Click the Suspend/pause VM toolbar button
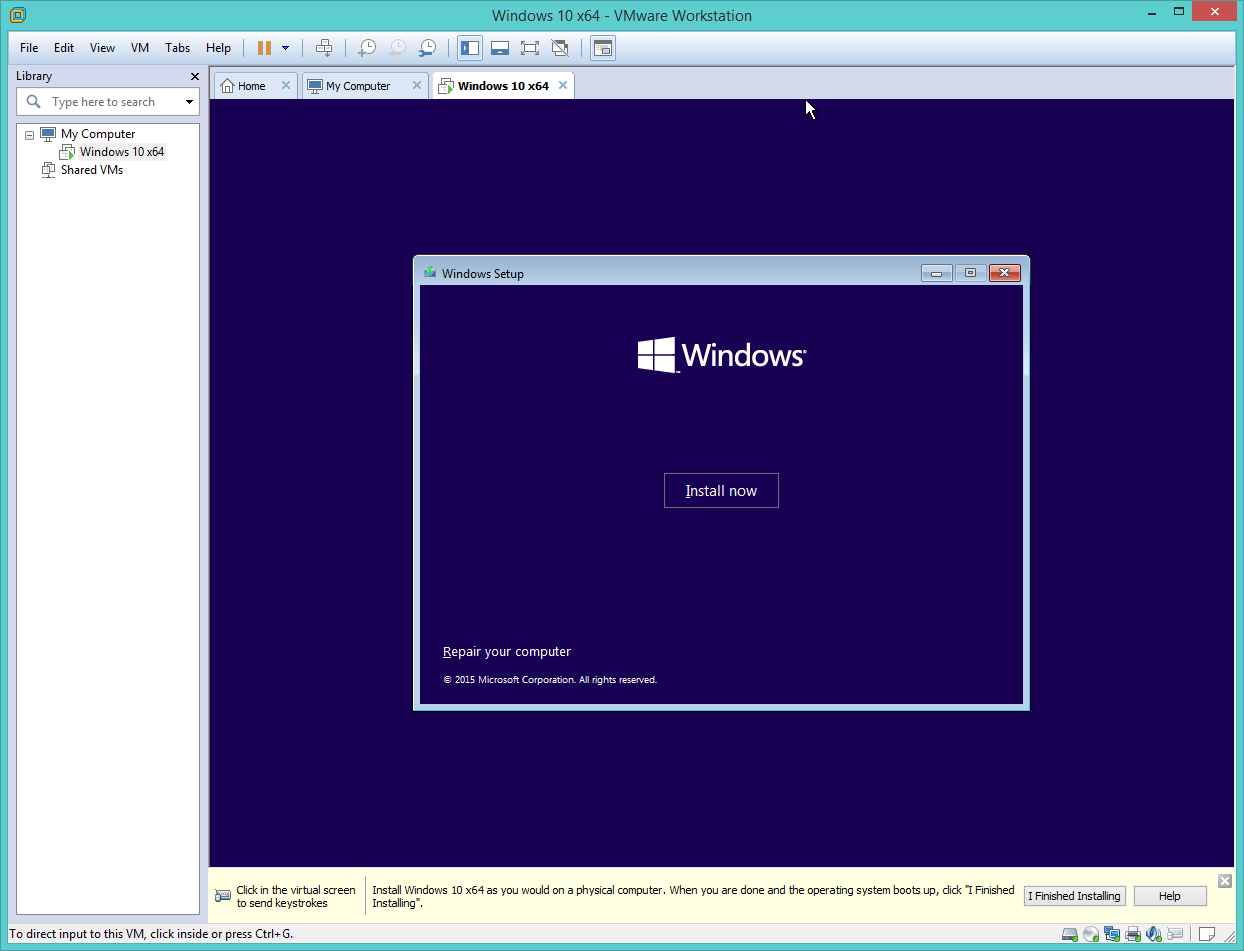Screen dimensions: 1244x951 click(264, 48)
